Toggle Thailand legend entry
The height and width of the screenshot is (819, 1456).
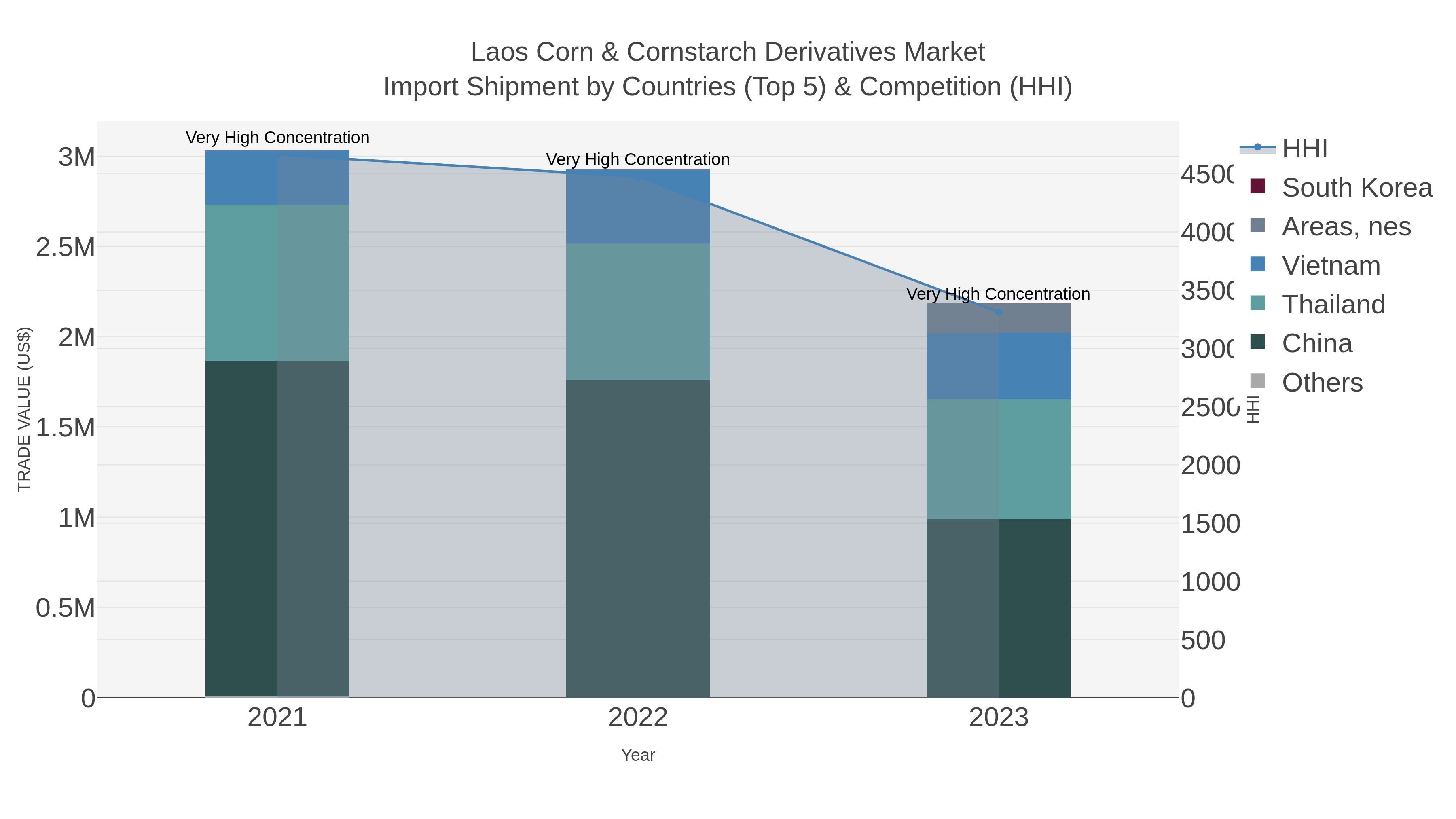tap(1317, 305)
